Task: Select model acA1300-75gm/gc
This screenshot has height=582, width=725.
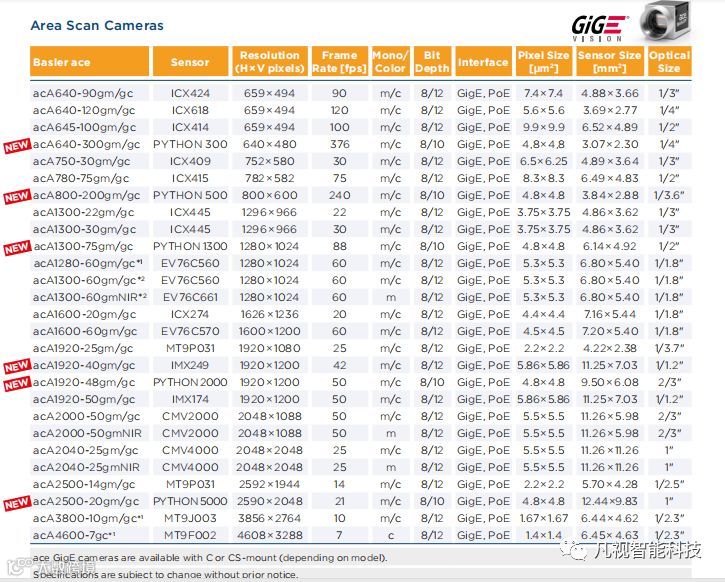Action: point(83,246)
